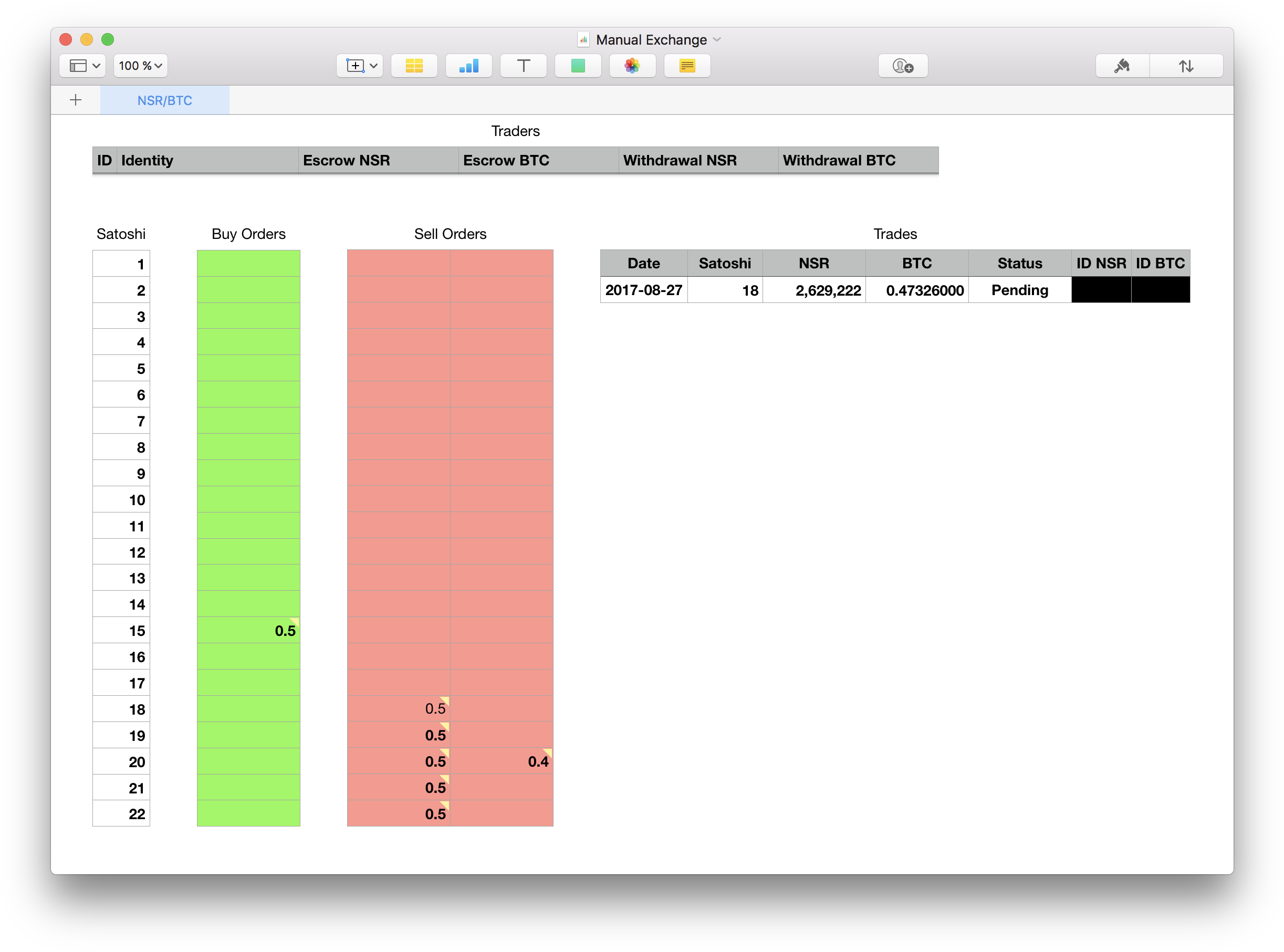Click the 0.4 sell order cell
This screenshot has width=1284, height=952.
point(501,761)
